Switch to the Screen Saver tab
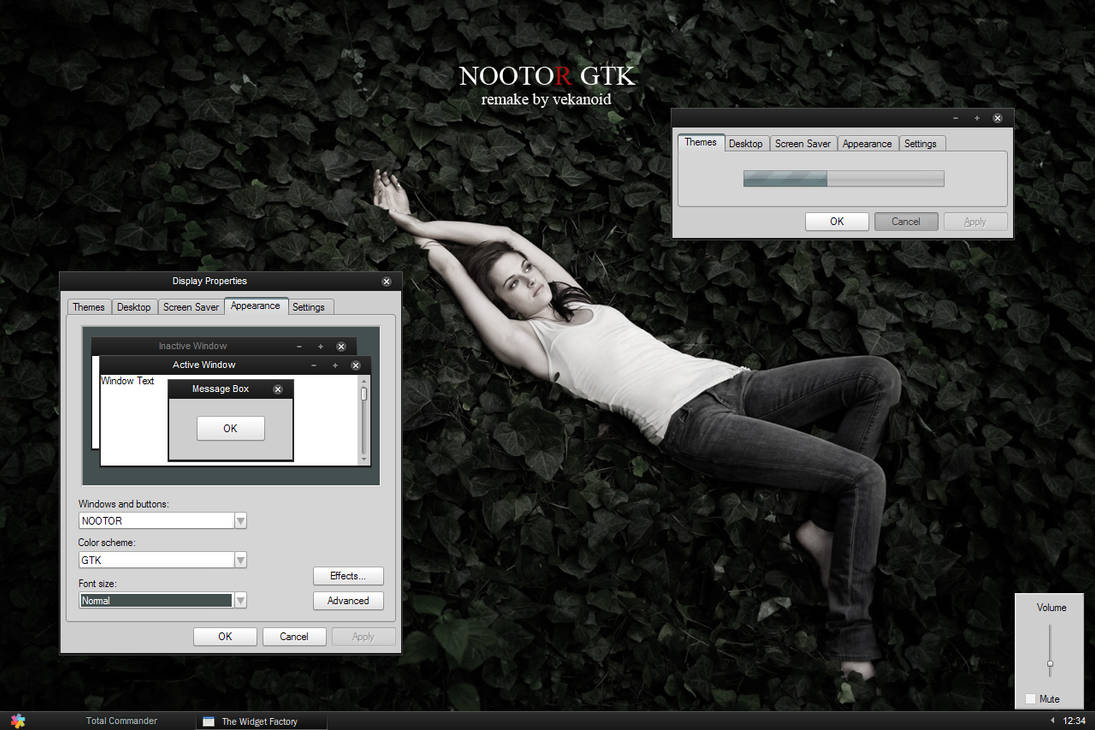 [x=190, y=307]
